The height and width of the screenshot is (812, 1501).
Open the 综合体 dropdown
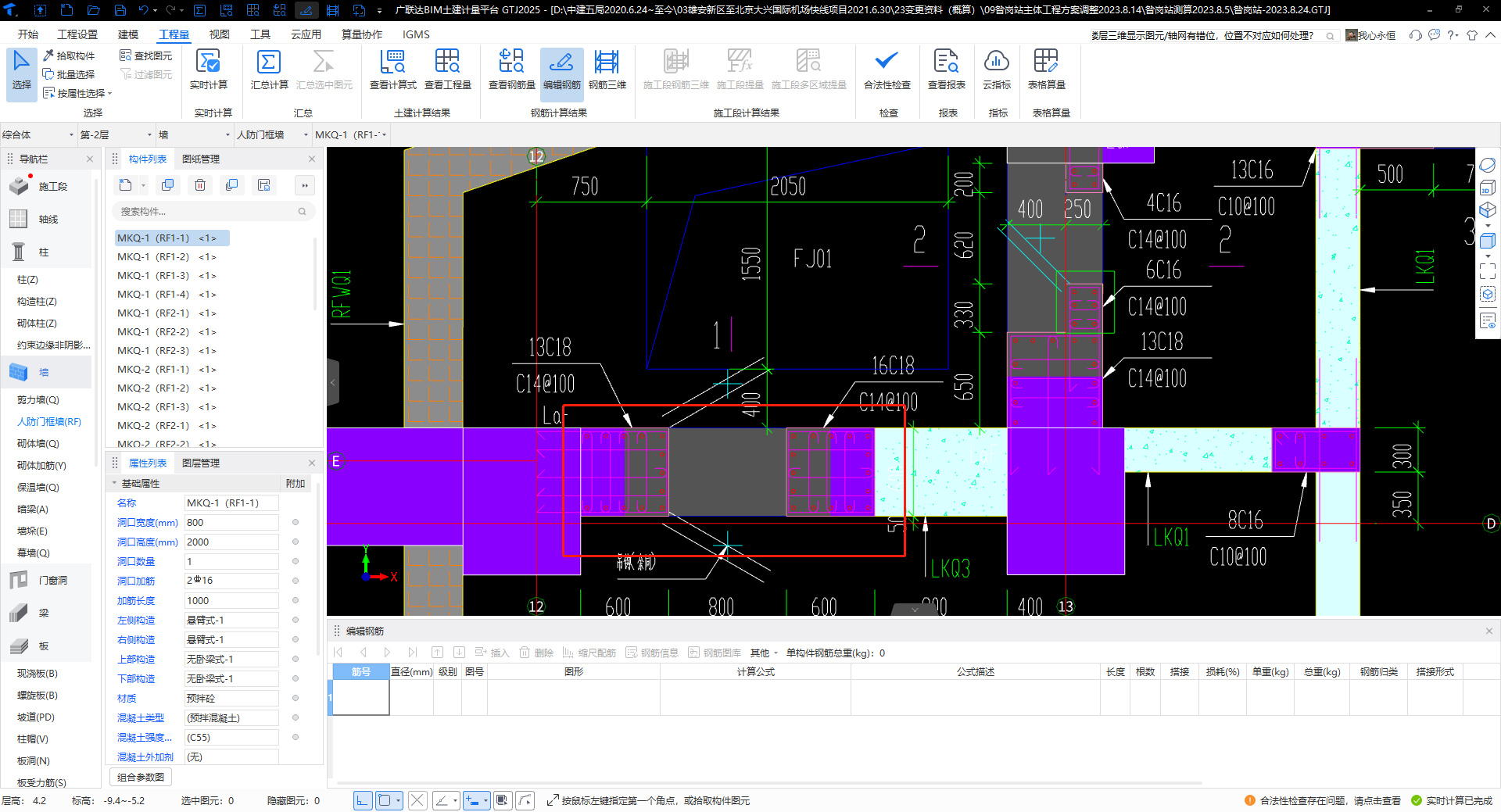(x=38, y=134)
